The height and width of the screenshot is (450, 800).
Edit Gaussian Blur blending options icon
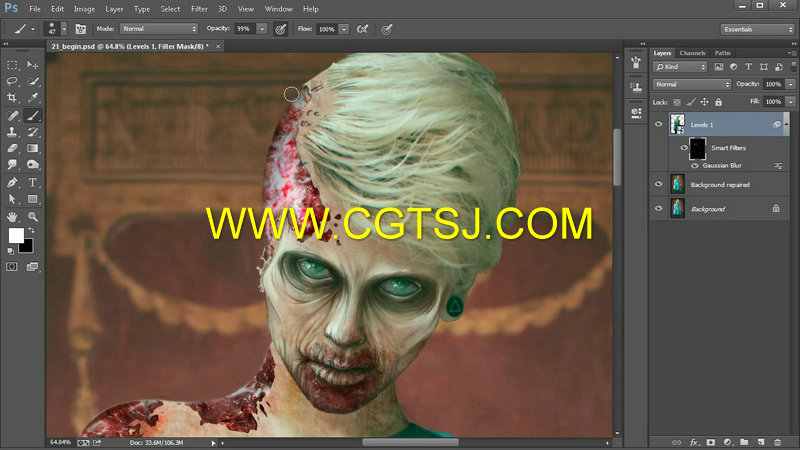coord(779,166)
